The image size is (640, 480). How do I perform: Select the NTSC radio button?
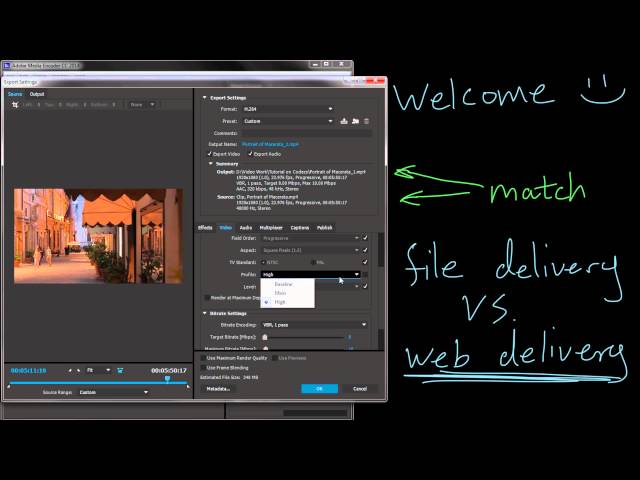[x=263, y=262]
